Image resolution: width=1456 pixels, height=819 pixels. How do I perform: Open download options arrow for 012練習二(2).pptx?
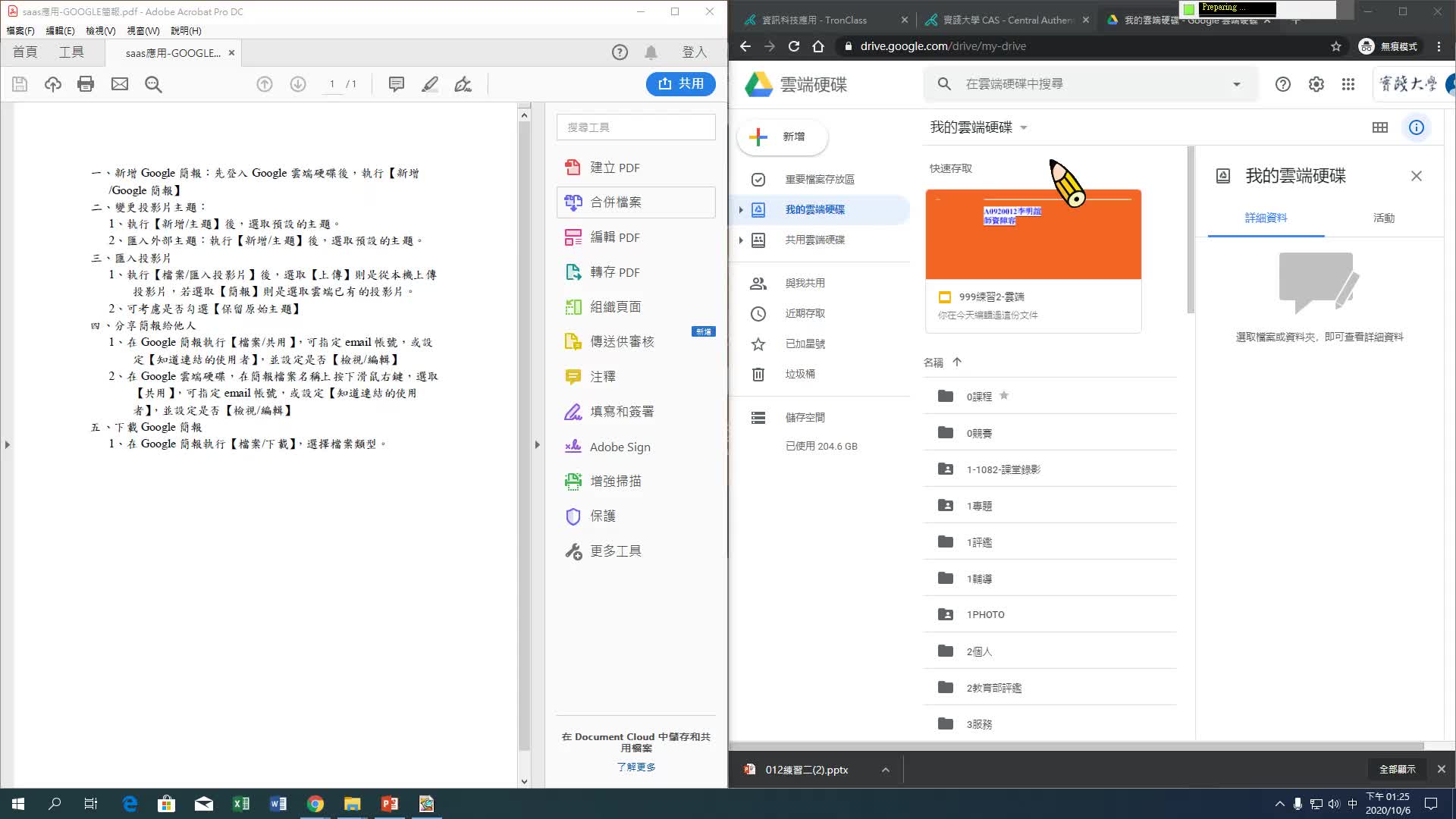click(885, 770)
